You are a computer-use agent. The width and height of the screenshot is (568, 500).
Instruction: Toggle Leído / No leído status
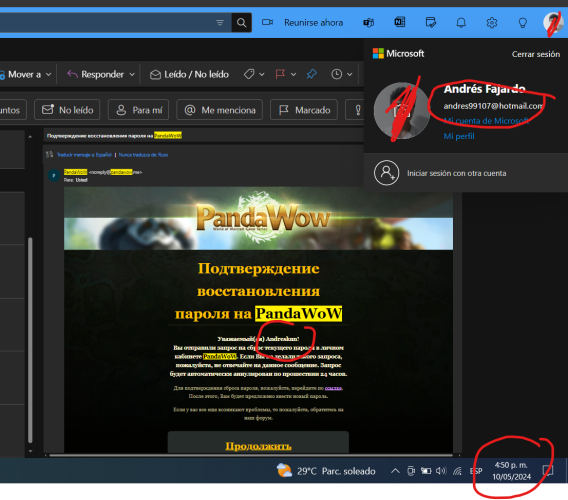[189, 74]
